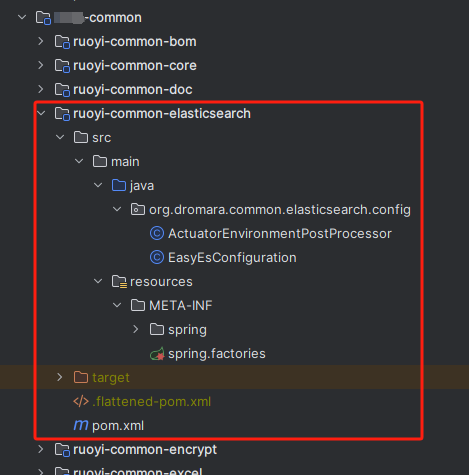The image size is (469, 475).
Task: Click the ruoyi-common-elasticsearch module icon
Action: (62, 114)
